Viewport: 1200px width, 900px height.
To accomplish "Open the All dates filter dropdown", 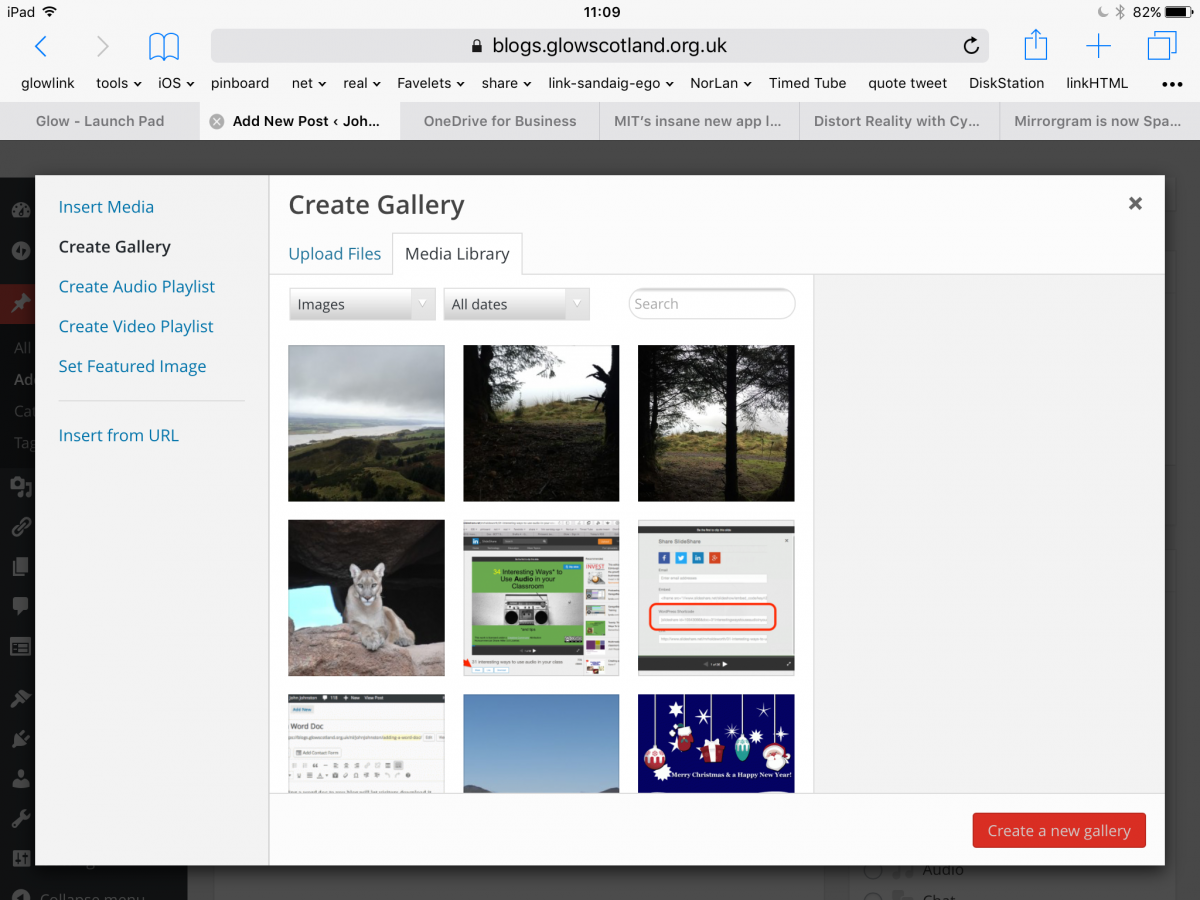I will [516, 304].
